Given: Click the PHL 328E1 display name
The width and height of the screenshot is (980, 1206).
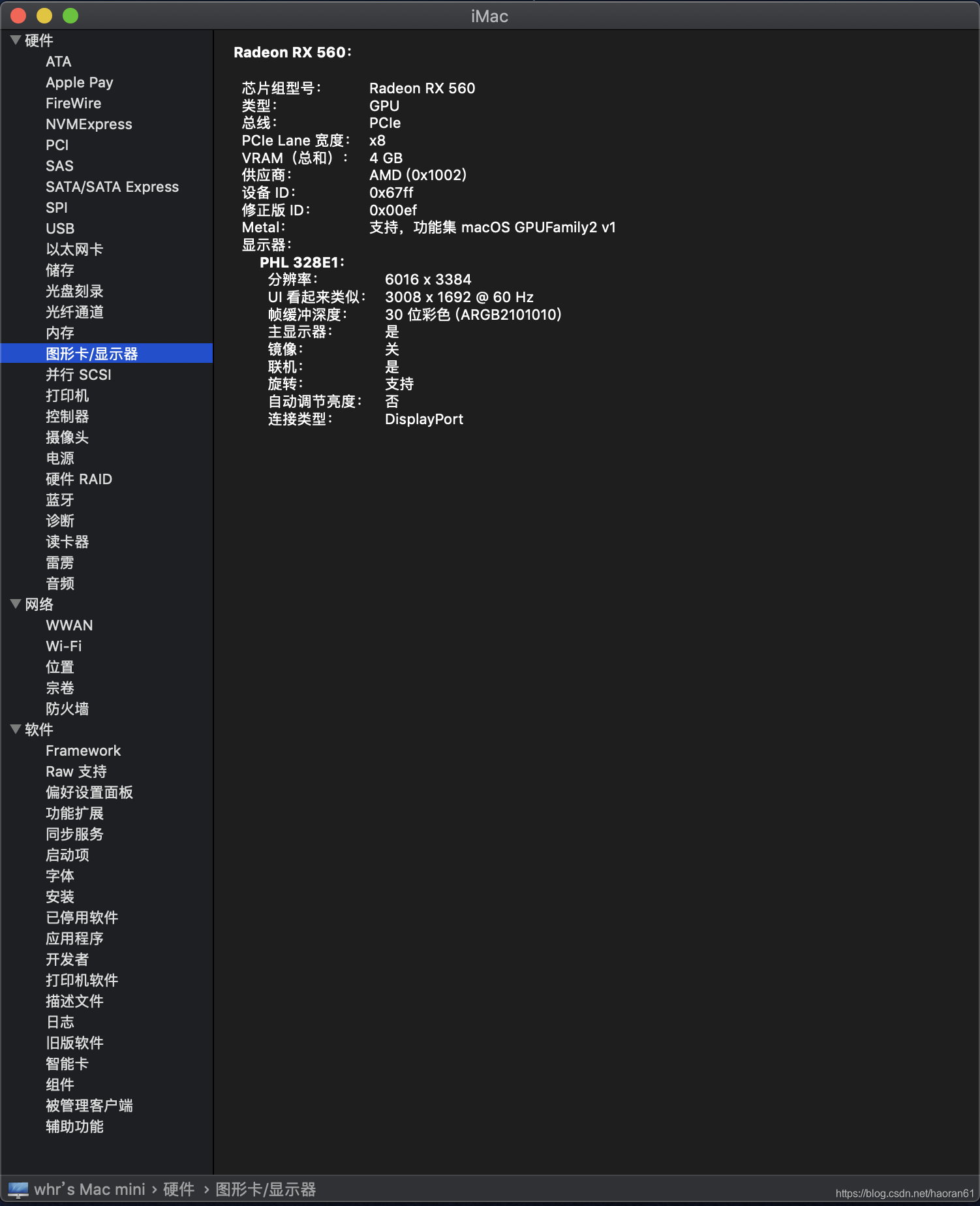Looking at the screenshot, I should click(x=301, y=262).
